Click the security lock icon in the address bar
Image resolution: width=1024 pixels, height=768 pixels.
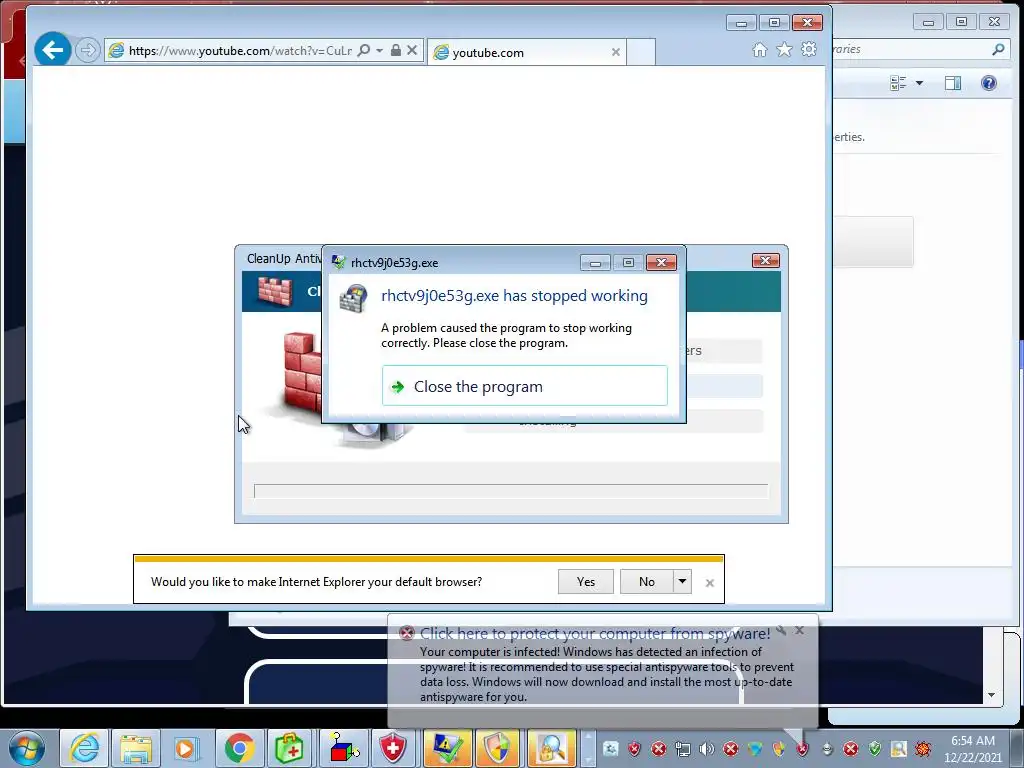pos(396,50)
